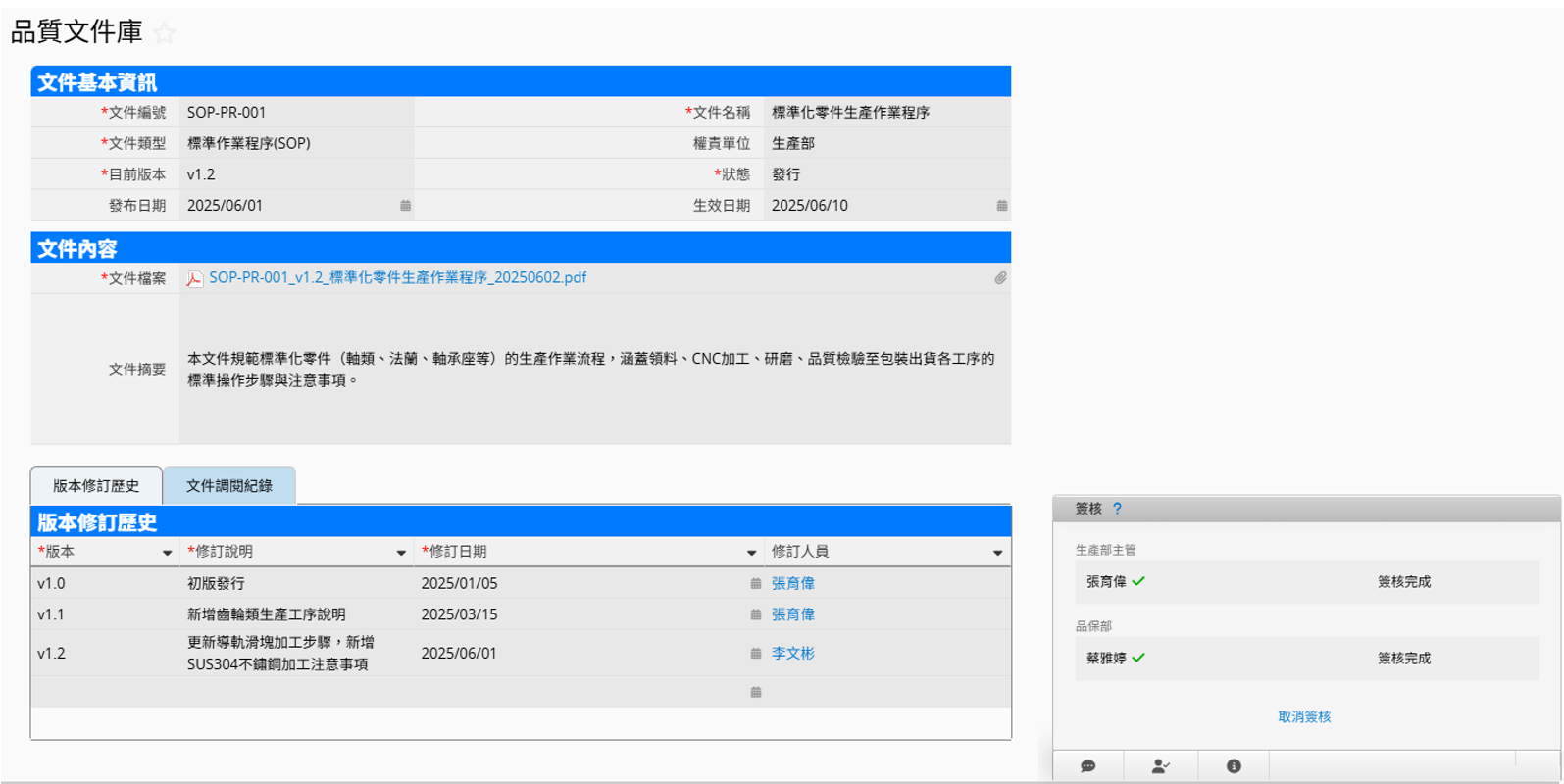The image size is (1564, 784).
Task: Open calendar icon in the empty revision row
Action: click(755, 692)
